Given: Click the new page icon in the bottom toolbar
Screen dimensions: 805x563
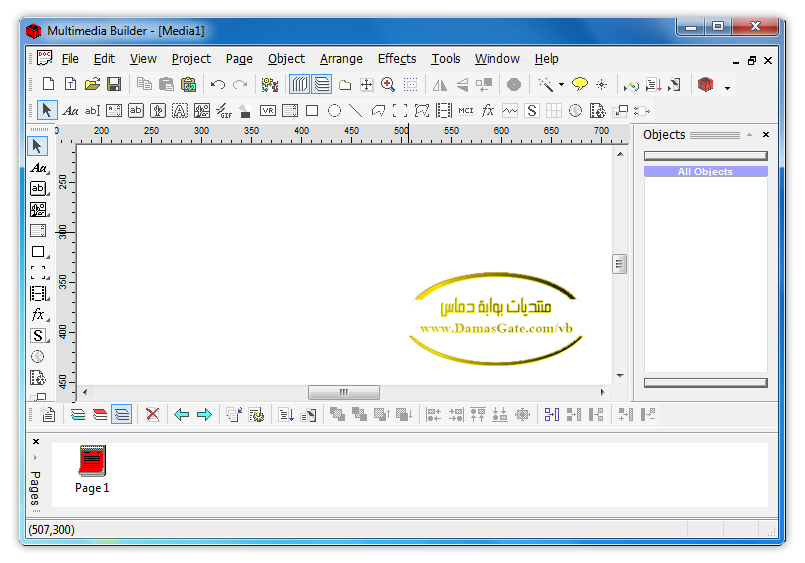Looking at the screenshot, I should pos(48,414).
